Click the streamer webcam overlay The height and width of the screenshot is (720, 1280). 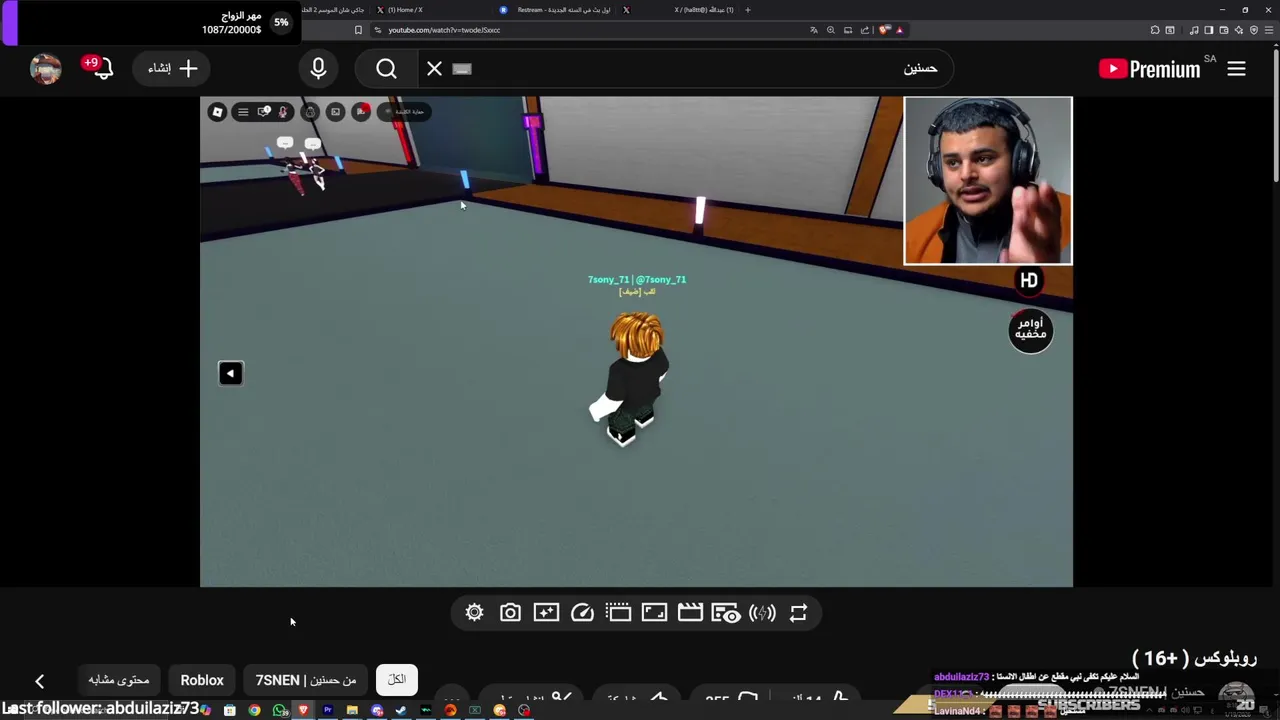point(988,181)
